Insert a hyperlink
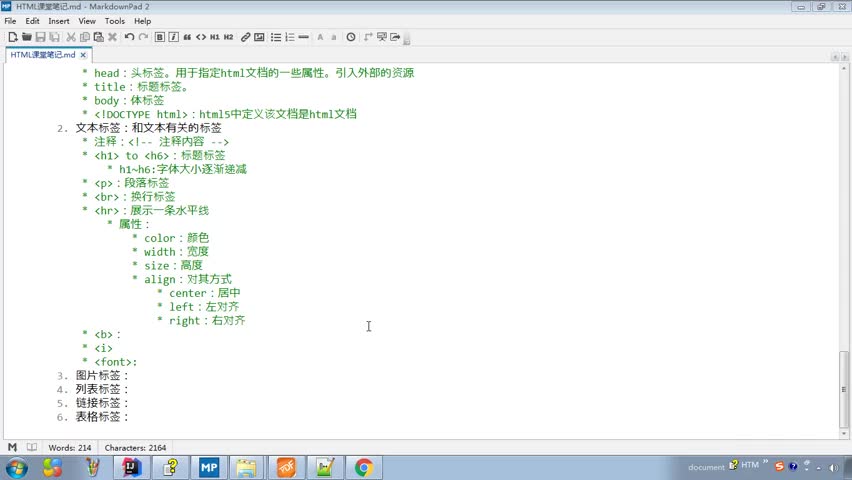852x480 pixels. (x=246, y=37)
